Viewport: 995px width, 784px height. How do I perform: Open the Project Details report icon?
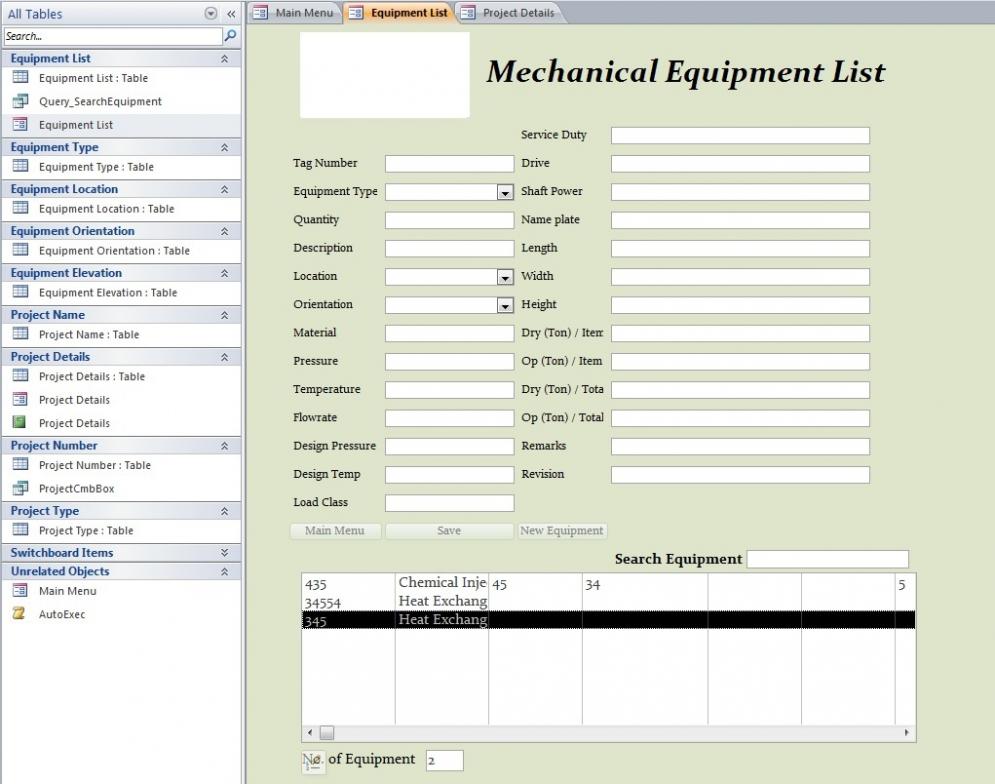coord(20,423)
